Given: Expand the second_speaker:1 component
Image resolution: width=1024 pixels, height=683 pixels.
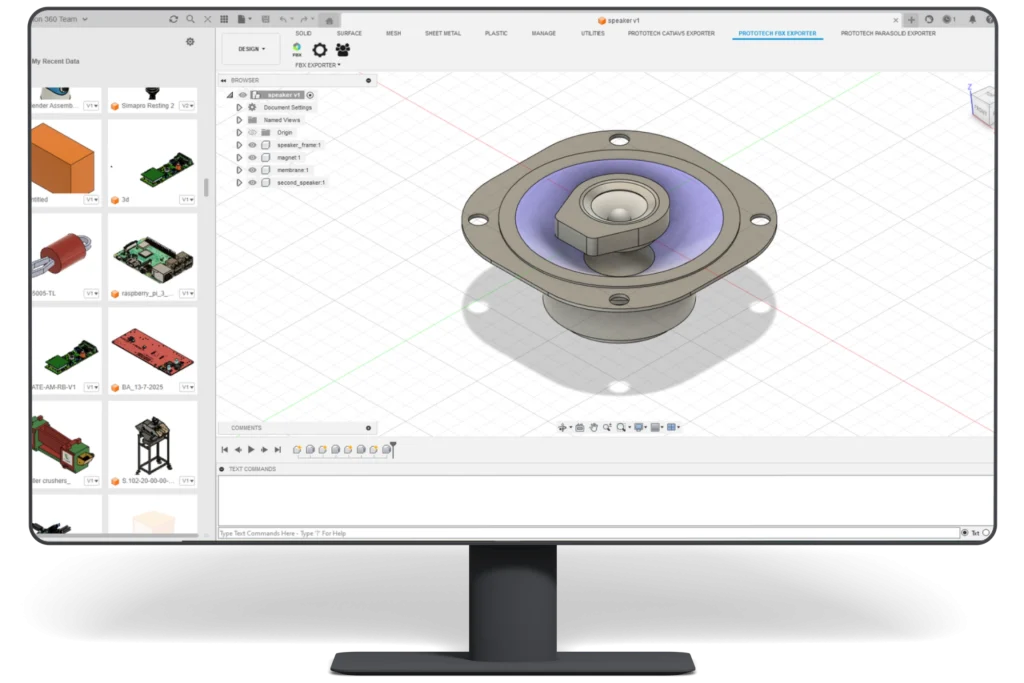Looking at the screenshot, I should click(238, 181).
